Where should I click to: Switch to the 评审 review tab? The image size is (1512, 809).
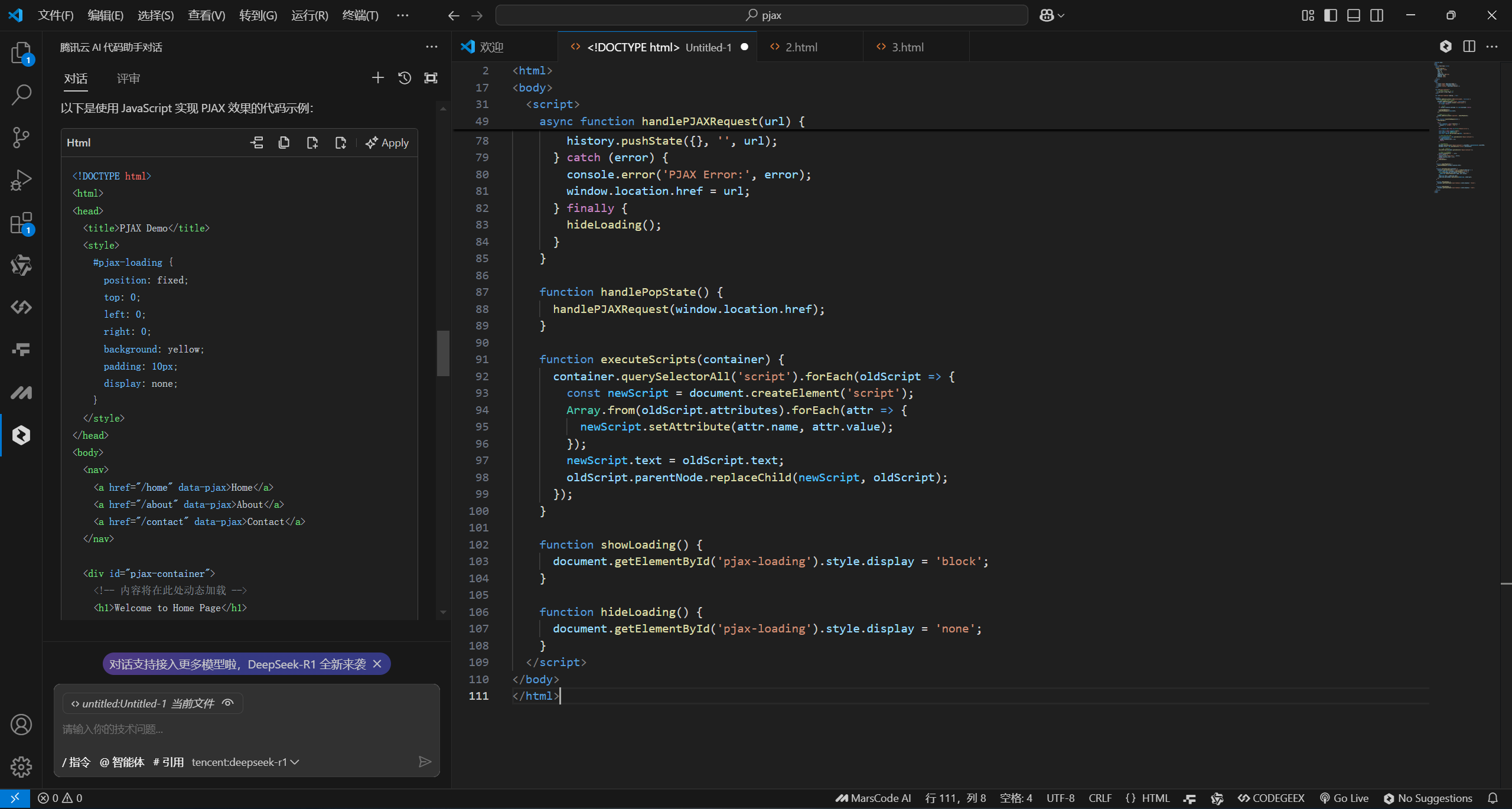pos(128,79)
